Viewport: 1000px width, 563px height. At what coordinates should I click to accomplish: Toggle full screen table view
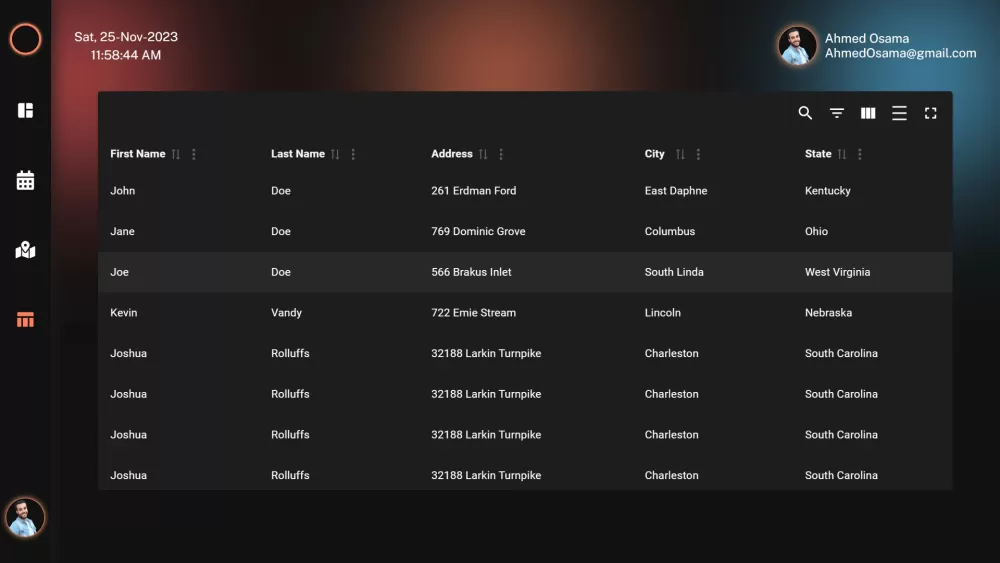coord(930,113)
